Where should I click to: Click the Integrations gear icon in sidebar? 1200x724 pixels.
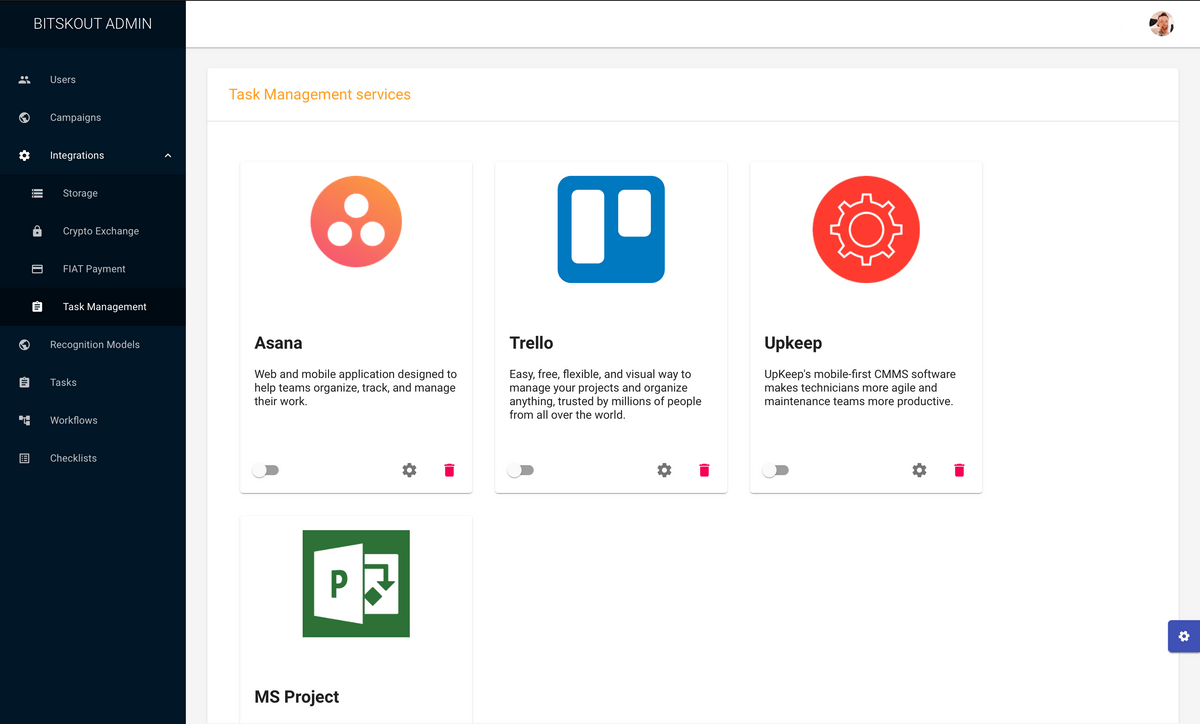25,156
